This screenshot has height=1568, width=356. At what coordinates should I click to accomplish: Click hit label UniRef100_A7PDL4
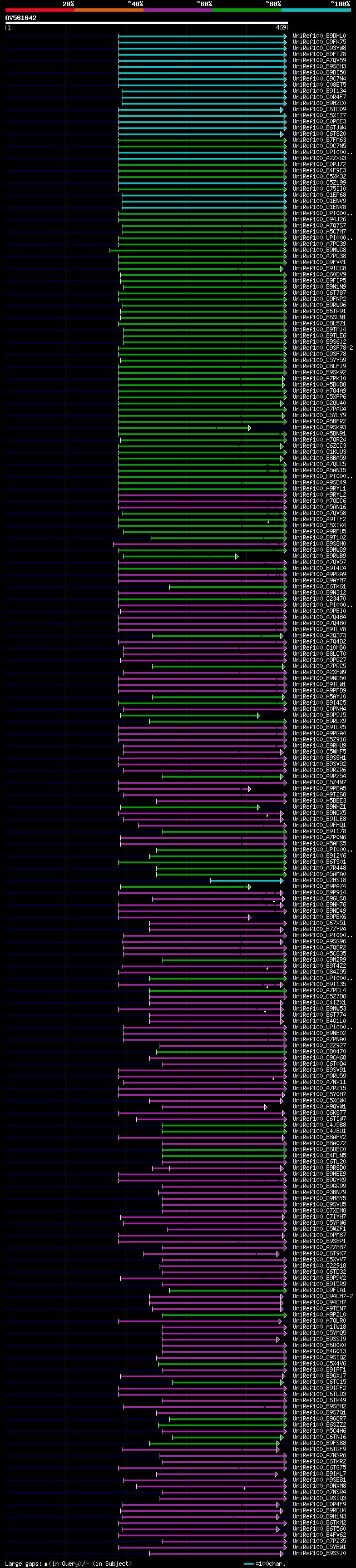319,990
